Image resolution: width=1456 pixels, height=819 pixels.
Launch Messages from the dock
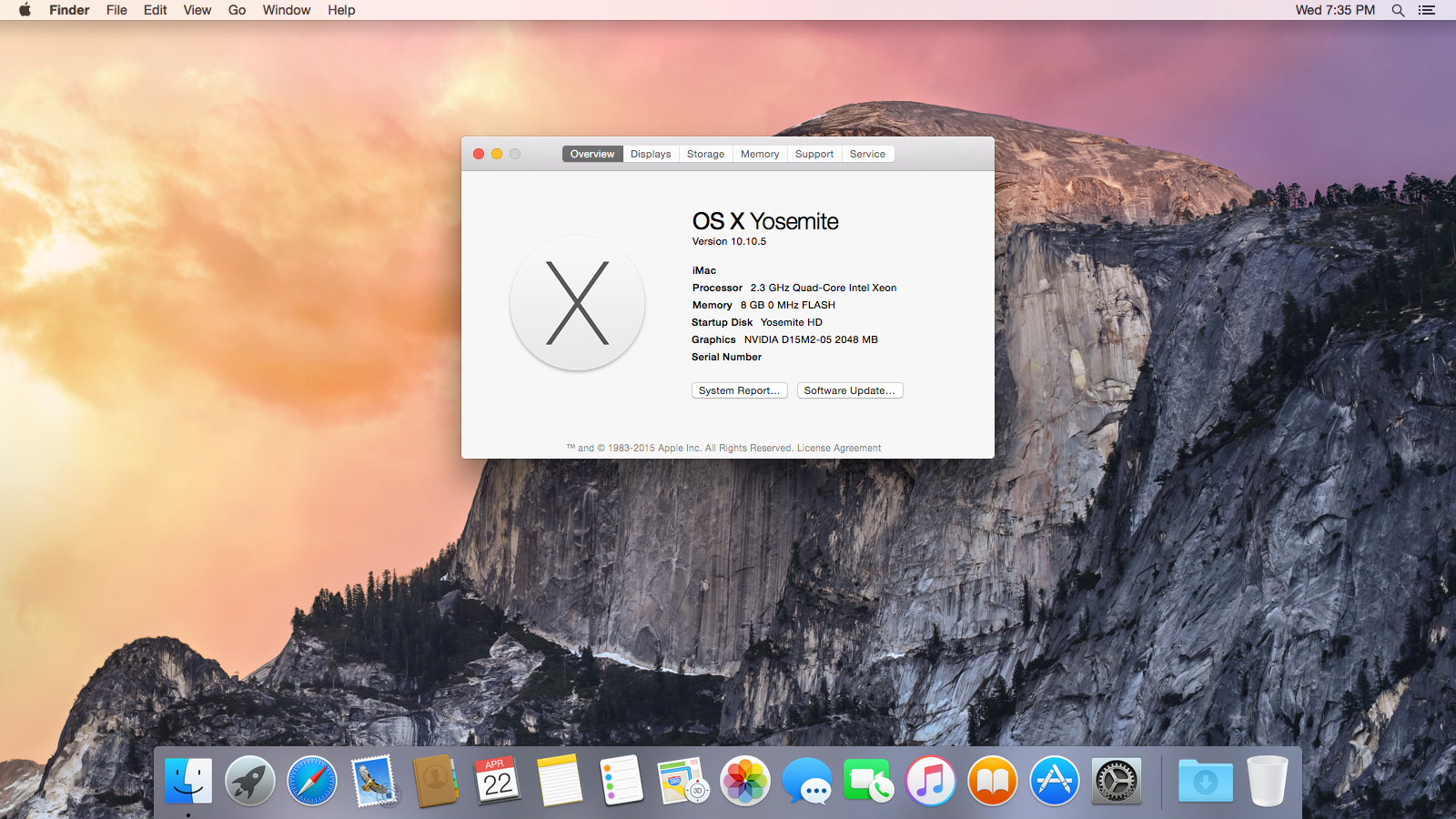(806, 781)
